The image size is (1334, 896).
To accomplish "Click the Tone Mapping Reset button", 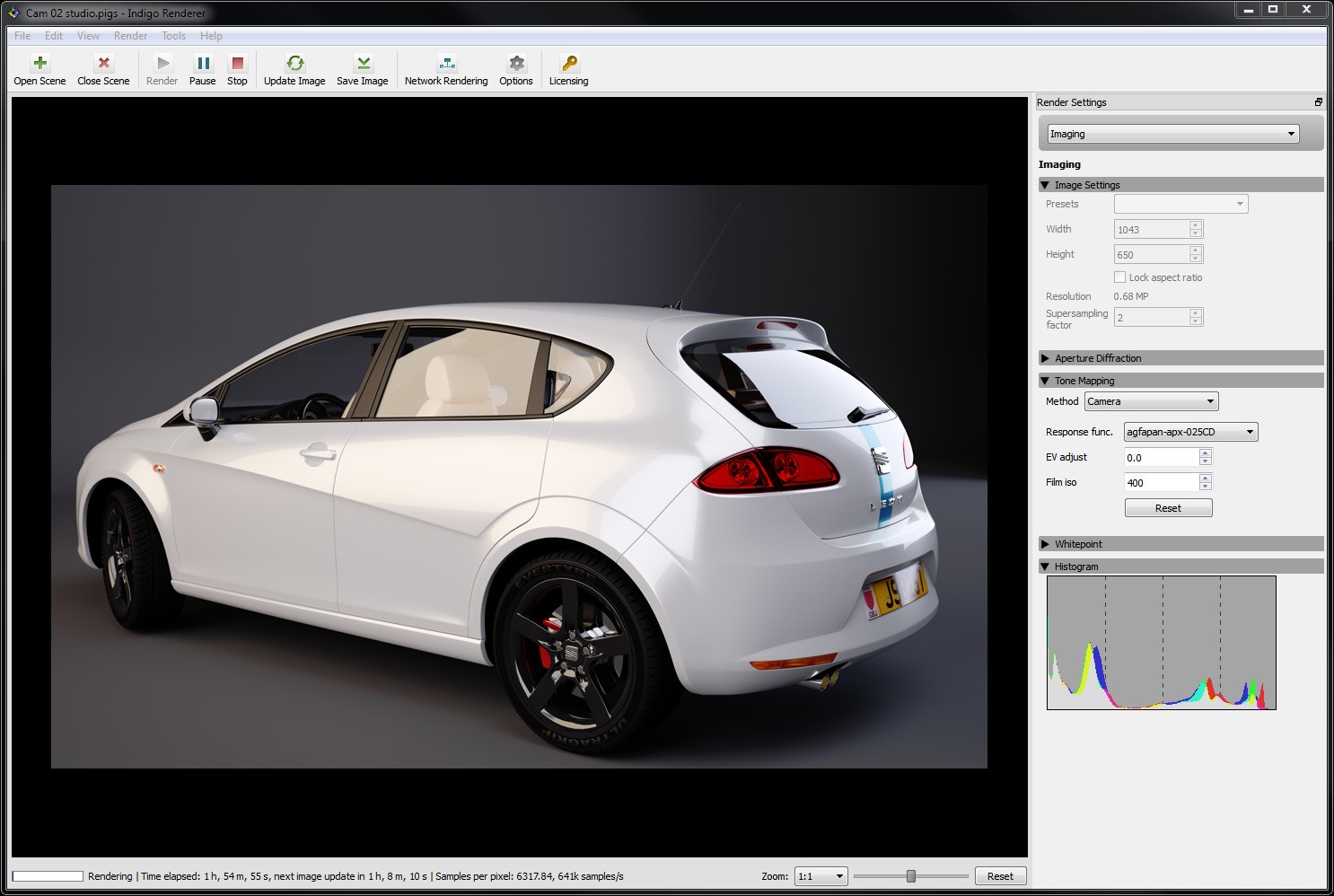I will 1168,508.
